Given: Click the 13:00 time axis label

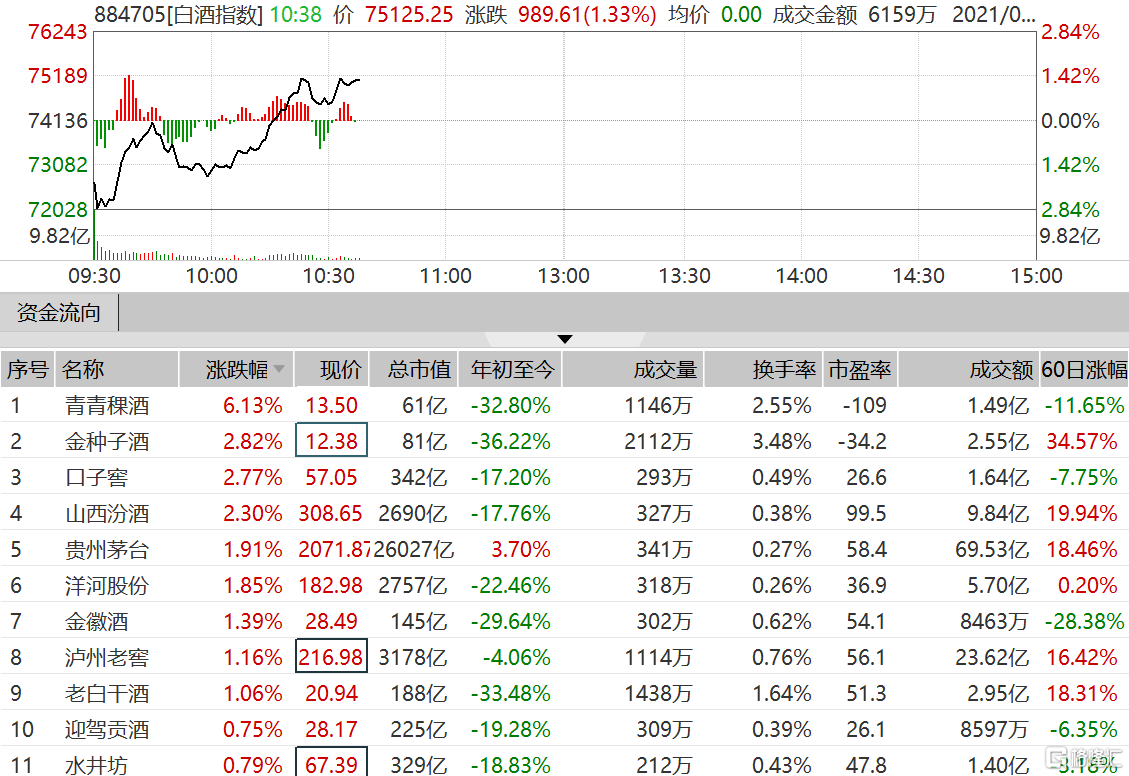Looking at the screenshot, I should coord(564,276).
